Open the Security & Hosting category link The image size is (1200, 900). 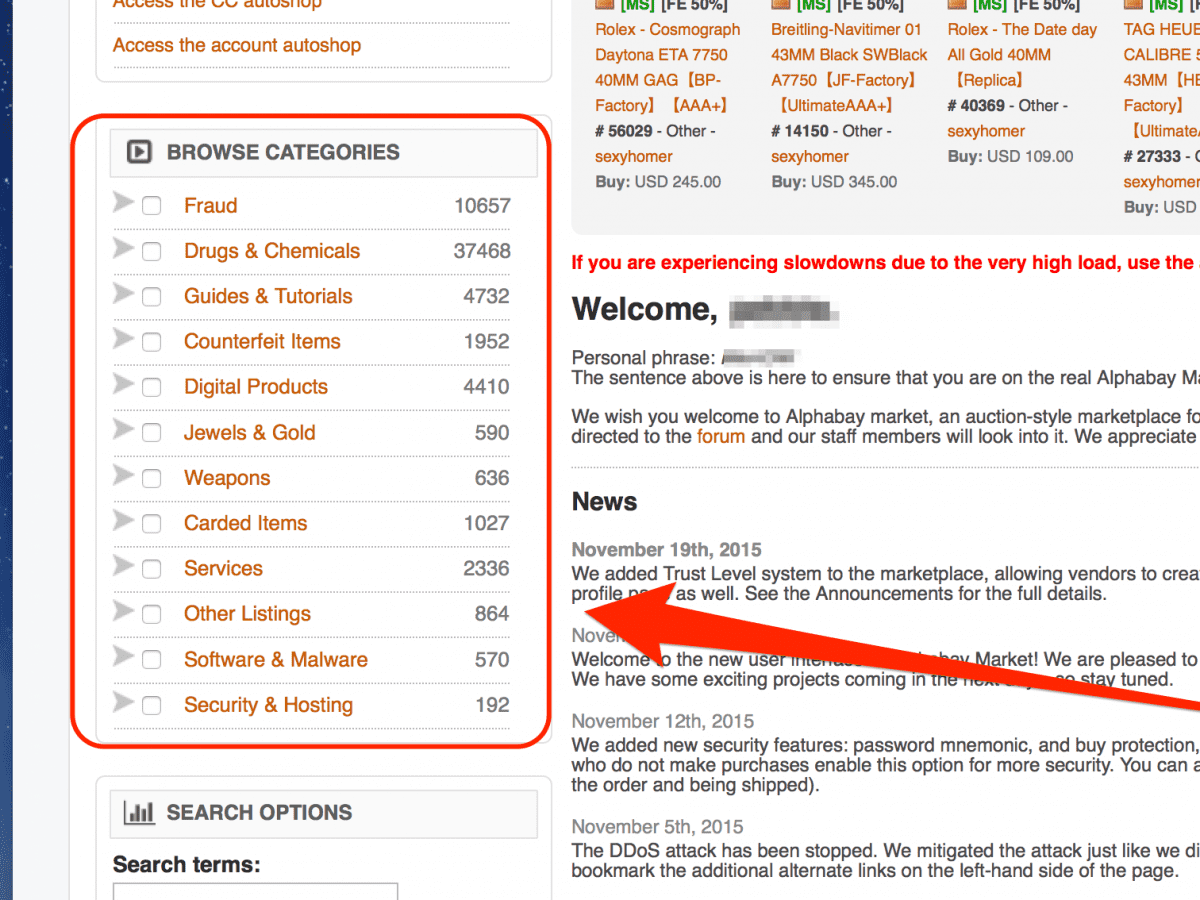tap(268, 705)
